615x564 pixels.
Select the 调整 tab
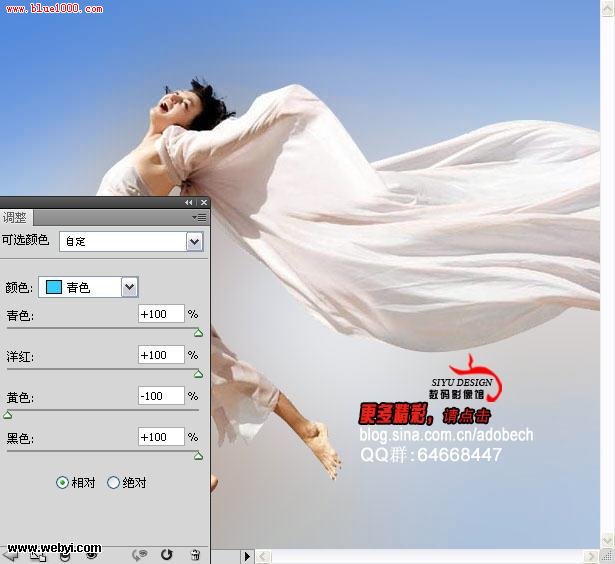click(x=15, y=217)
